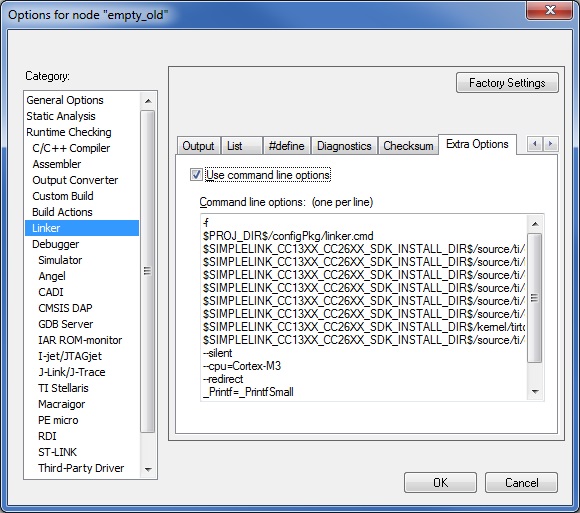Image resolution: width=580 pixels, height=513 pixels.
Task: Select RDI category
Action: [47, 436]
